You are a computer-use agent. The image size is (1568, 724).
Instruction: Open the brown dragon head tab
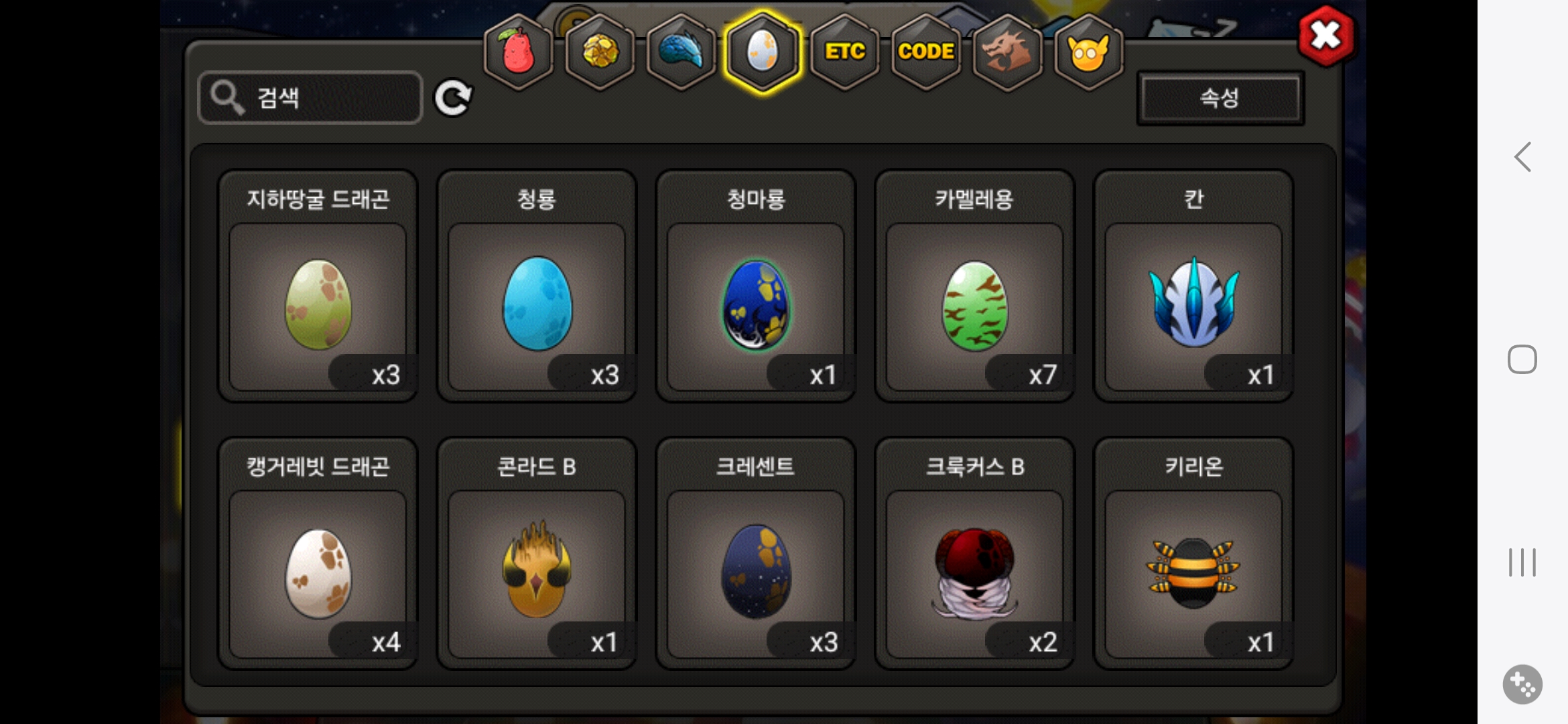coord(1007,52)
